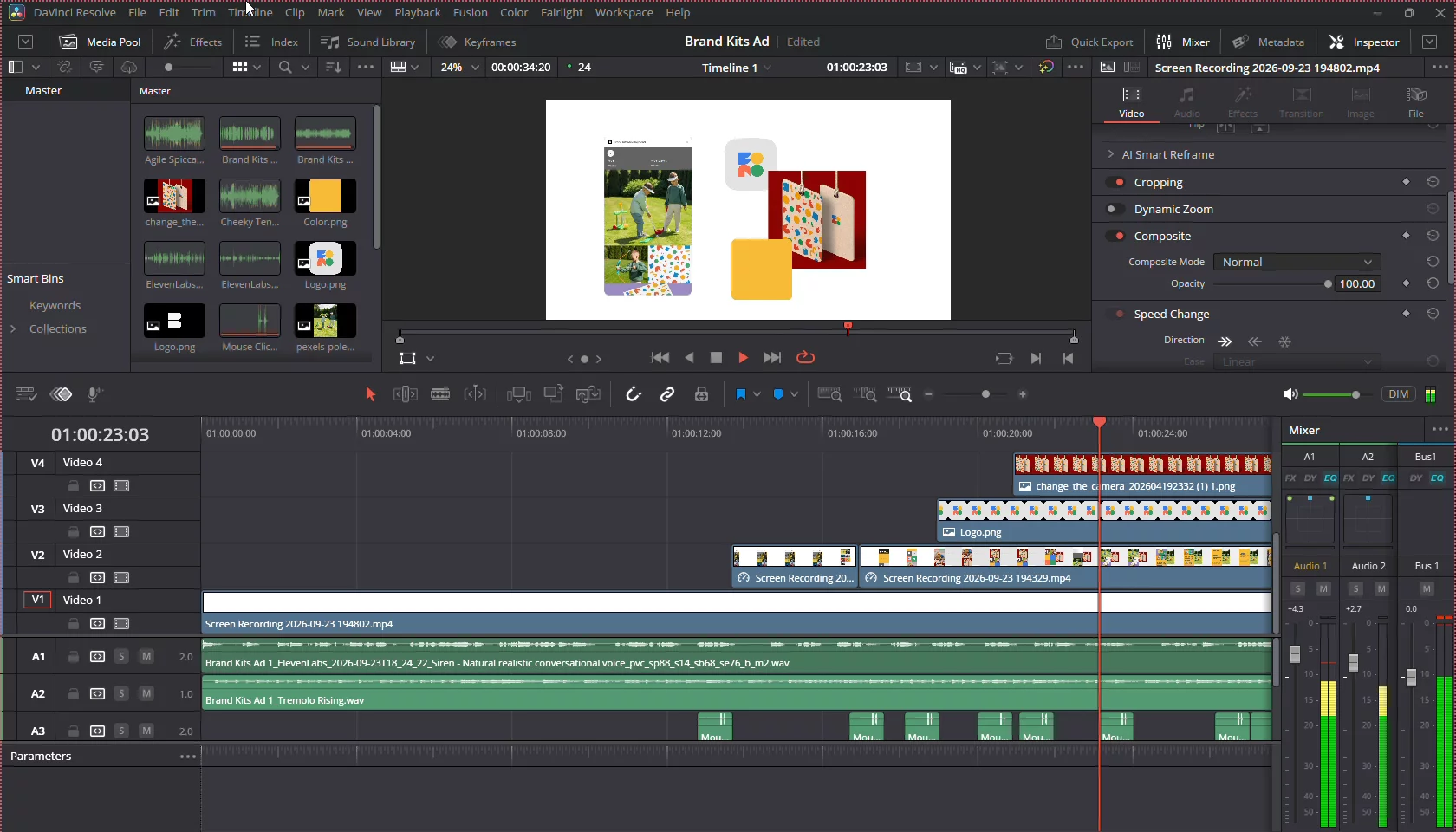Open the Composite Mode Normal dropdown
The height and width of the screenshot is (832, 1456).
tap(1297, 262)
